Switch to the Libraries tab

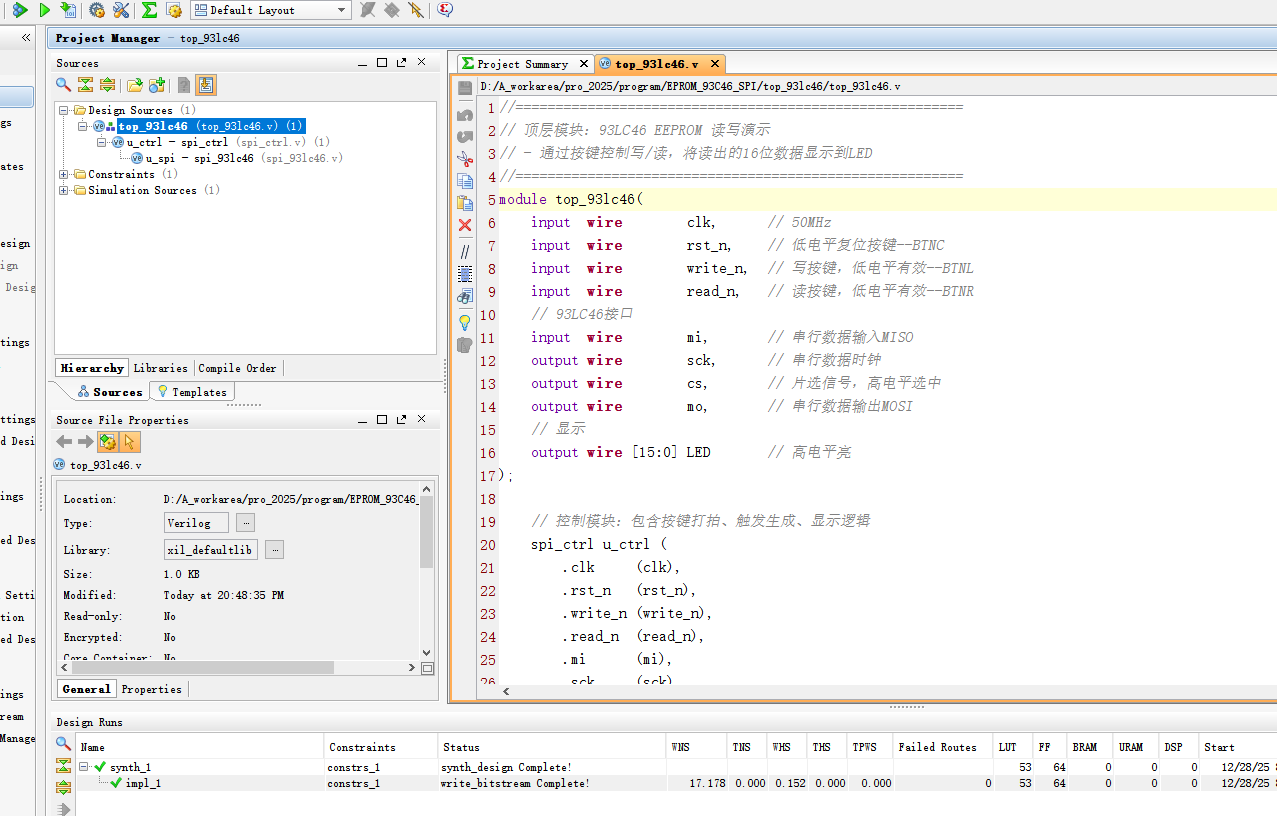[x=160, y=368]
